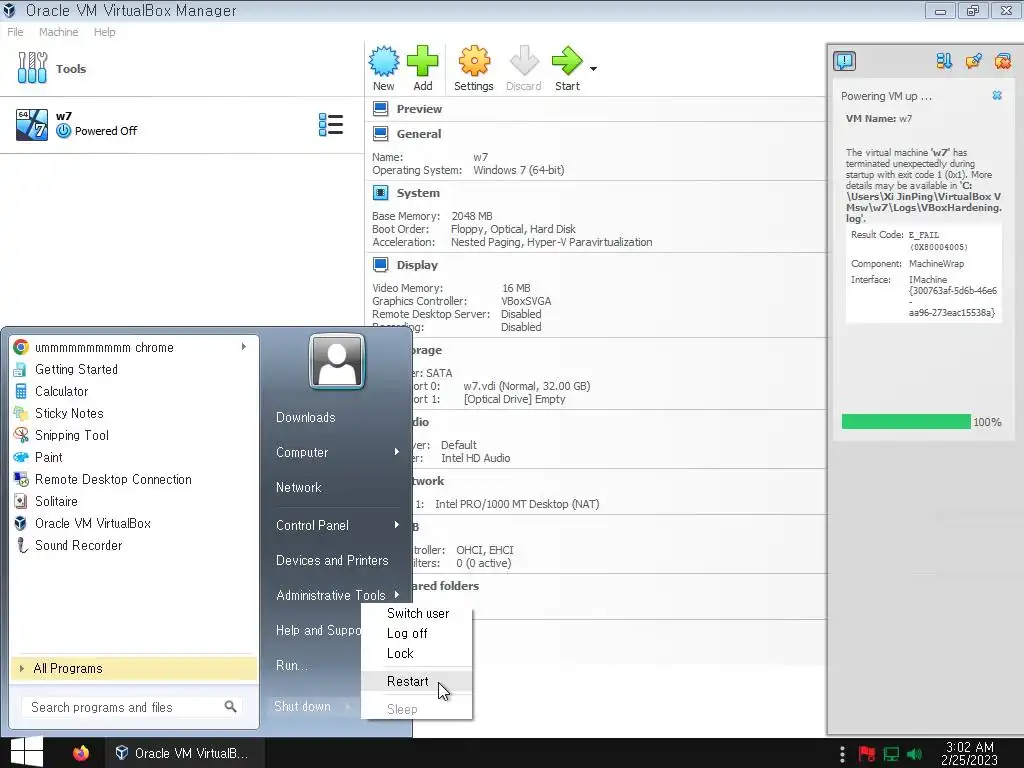Click the Start arrow toolbar icon

[x=567, y=61]
